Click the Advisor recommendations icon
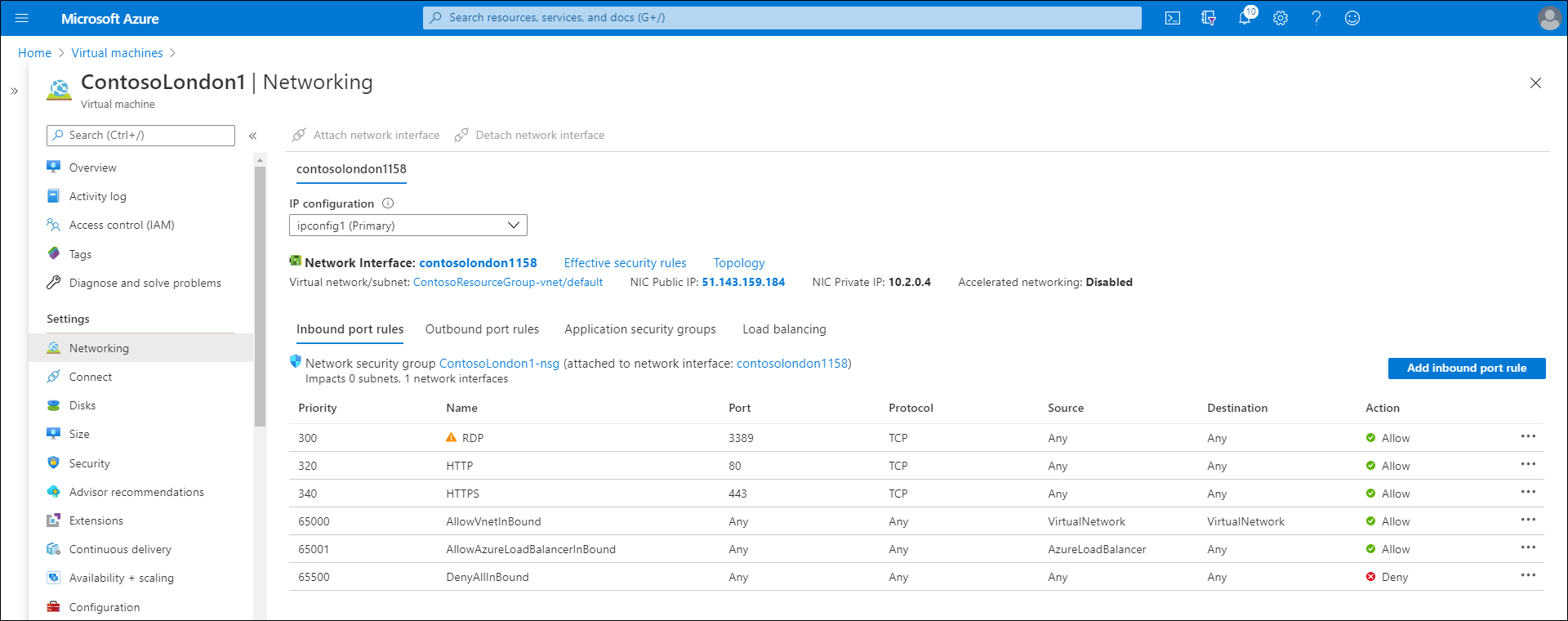Viewport: 1568px width, 621px height. [54, 492]
